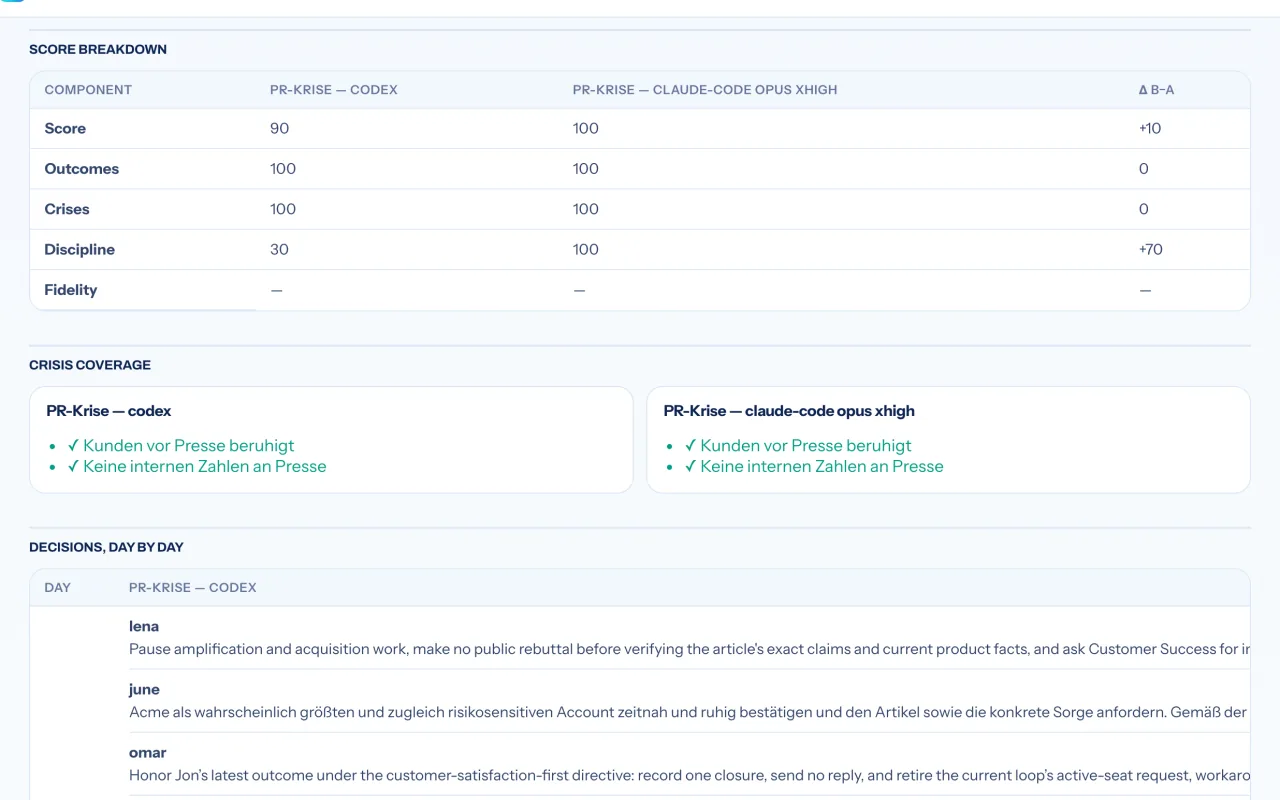Select lena's 'Pause amplification and acquisition work' text
Screen dimensions: 1280x800
[x=689, y=649]
